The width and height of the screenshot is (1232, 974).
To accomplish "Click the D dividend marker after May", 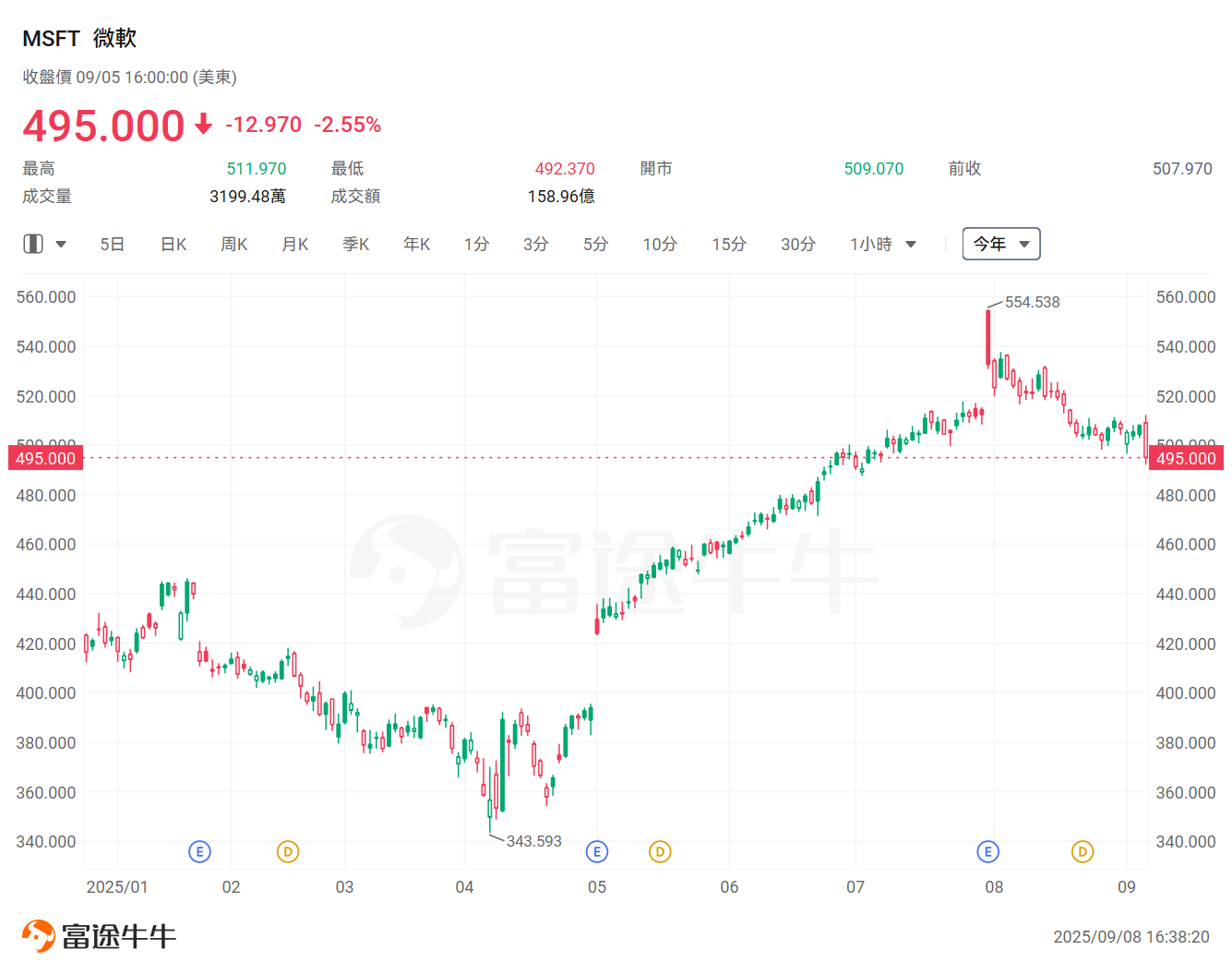I will click(x=660, y=851).
